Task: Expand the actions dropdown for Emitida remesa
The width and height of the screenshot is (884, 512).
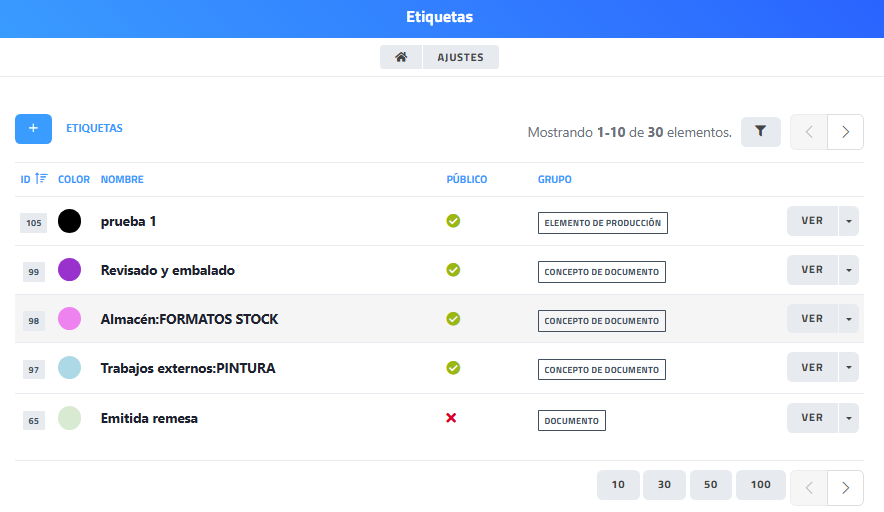Action: point(848,418)
